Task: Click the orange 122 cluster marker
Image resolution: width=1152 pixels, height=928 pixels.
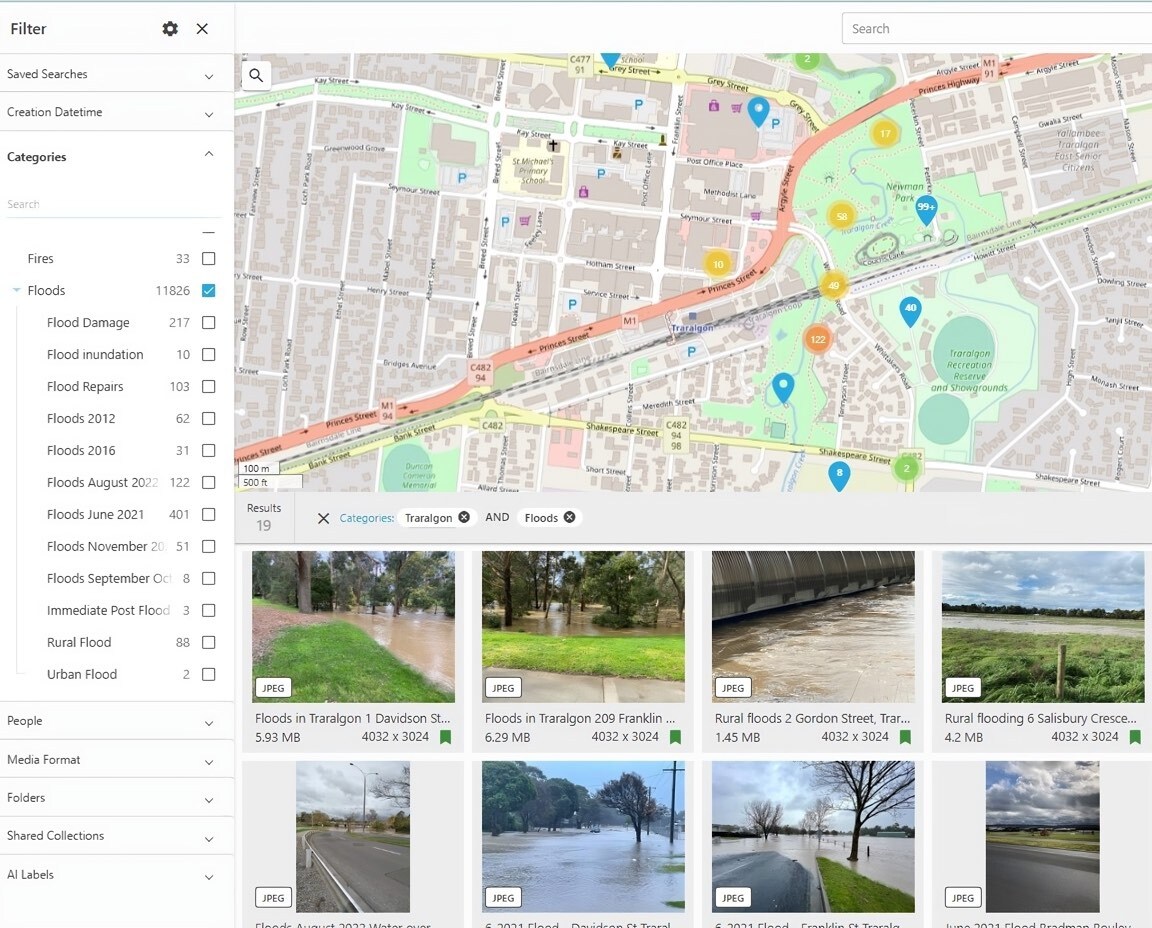Action: 817,339
